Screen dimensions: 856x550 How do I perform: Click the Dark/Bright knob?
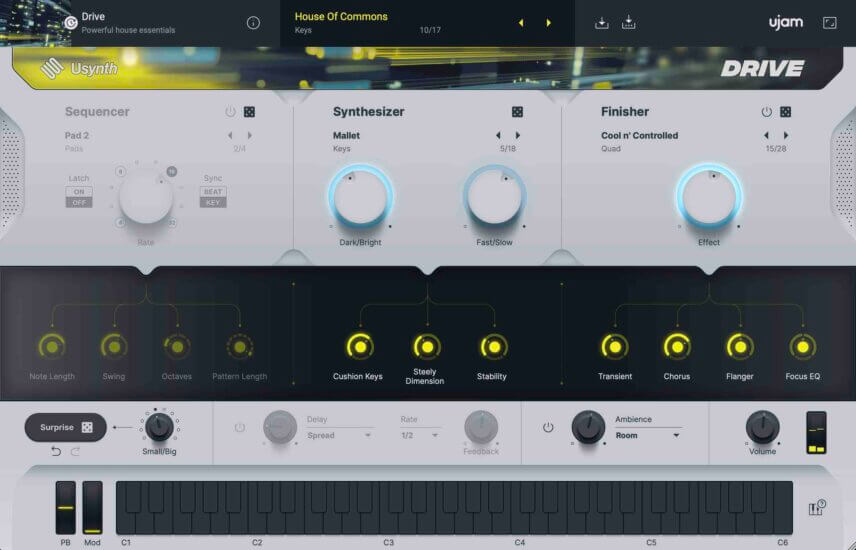point(360,197)
